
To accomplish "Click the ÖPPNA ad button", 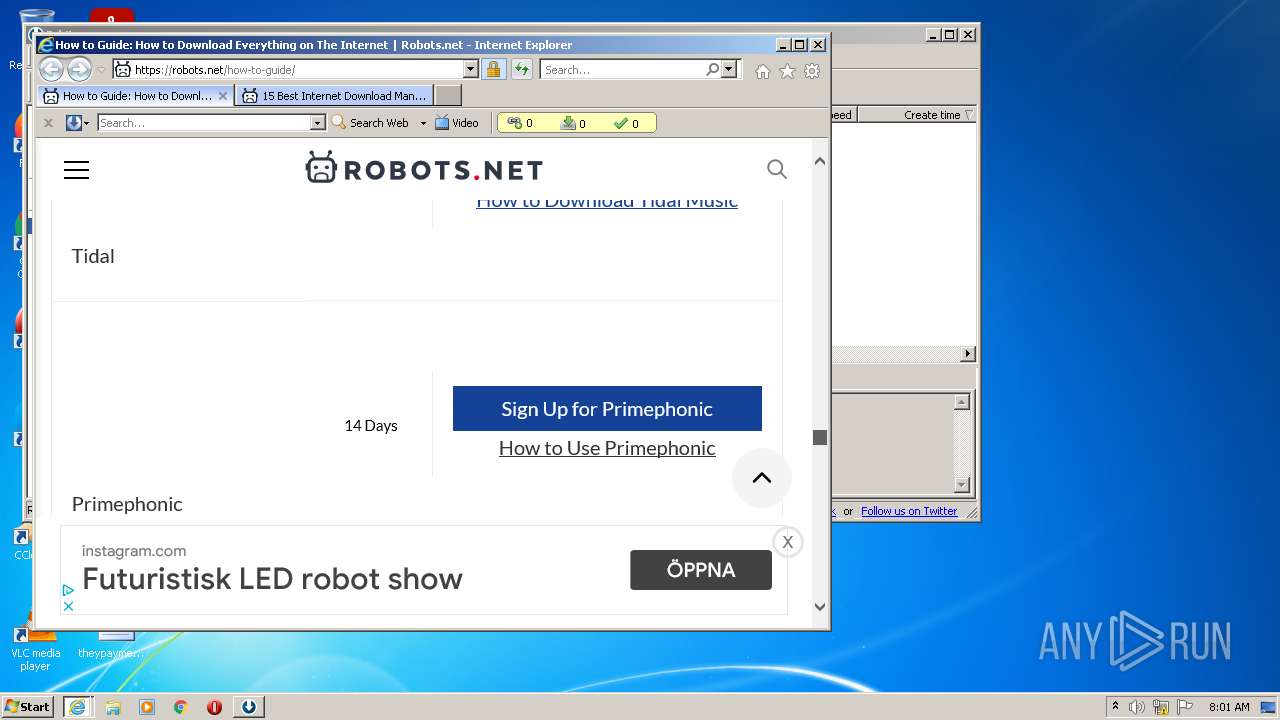I will (701, 570).
